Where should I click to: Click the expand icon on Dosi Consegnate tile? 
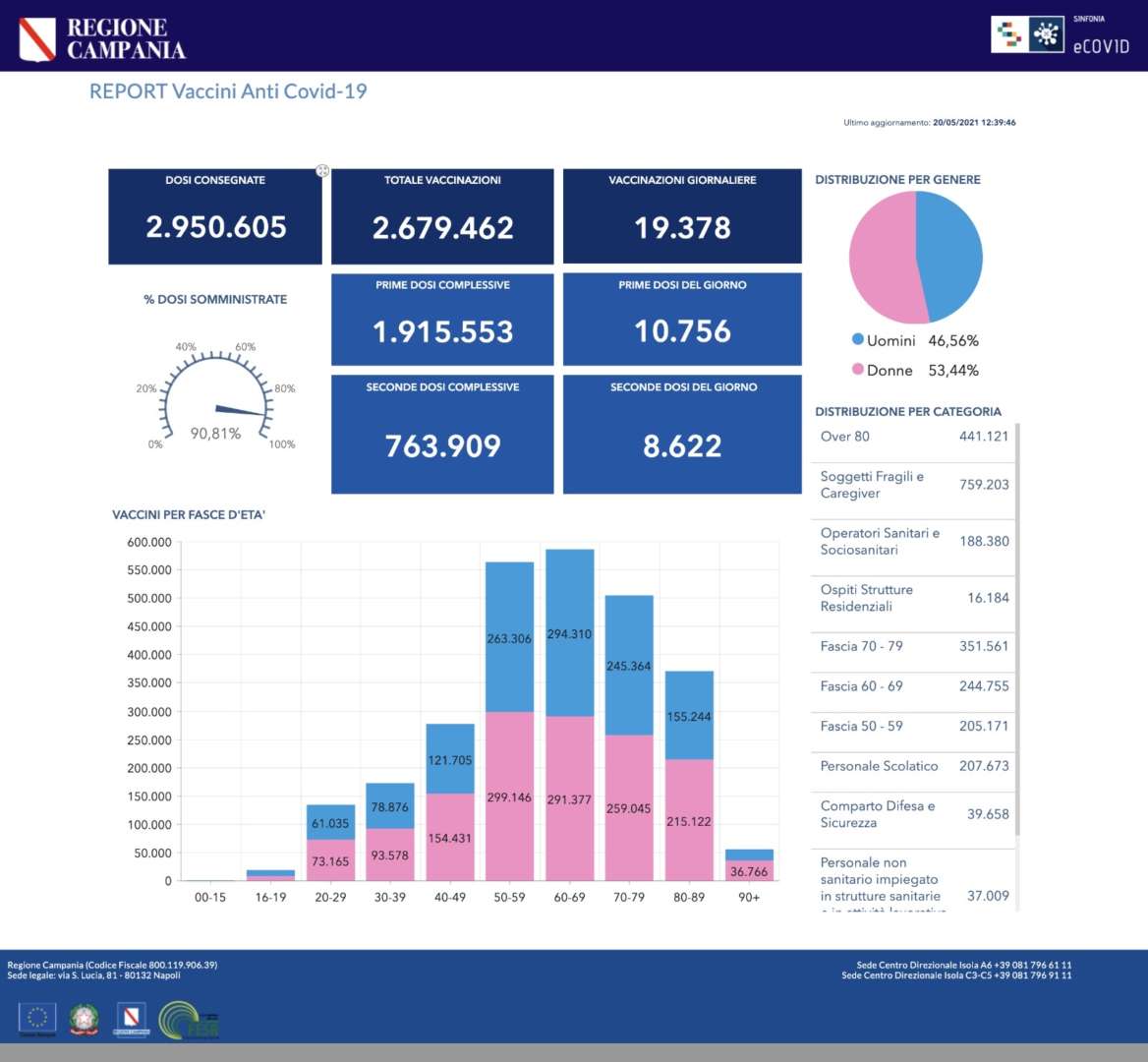click(x=321, y=171)
